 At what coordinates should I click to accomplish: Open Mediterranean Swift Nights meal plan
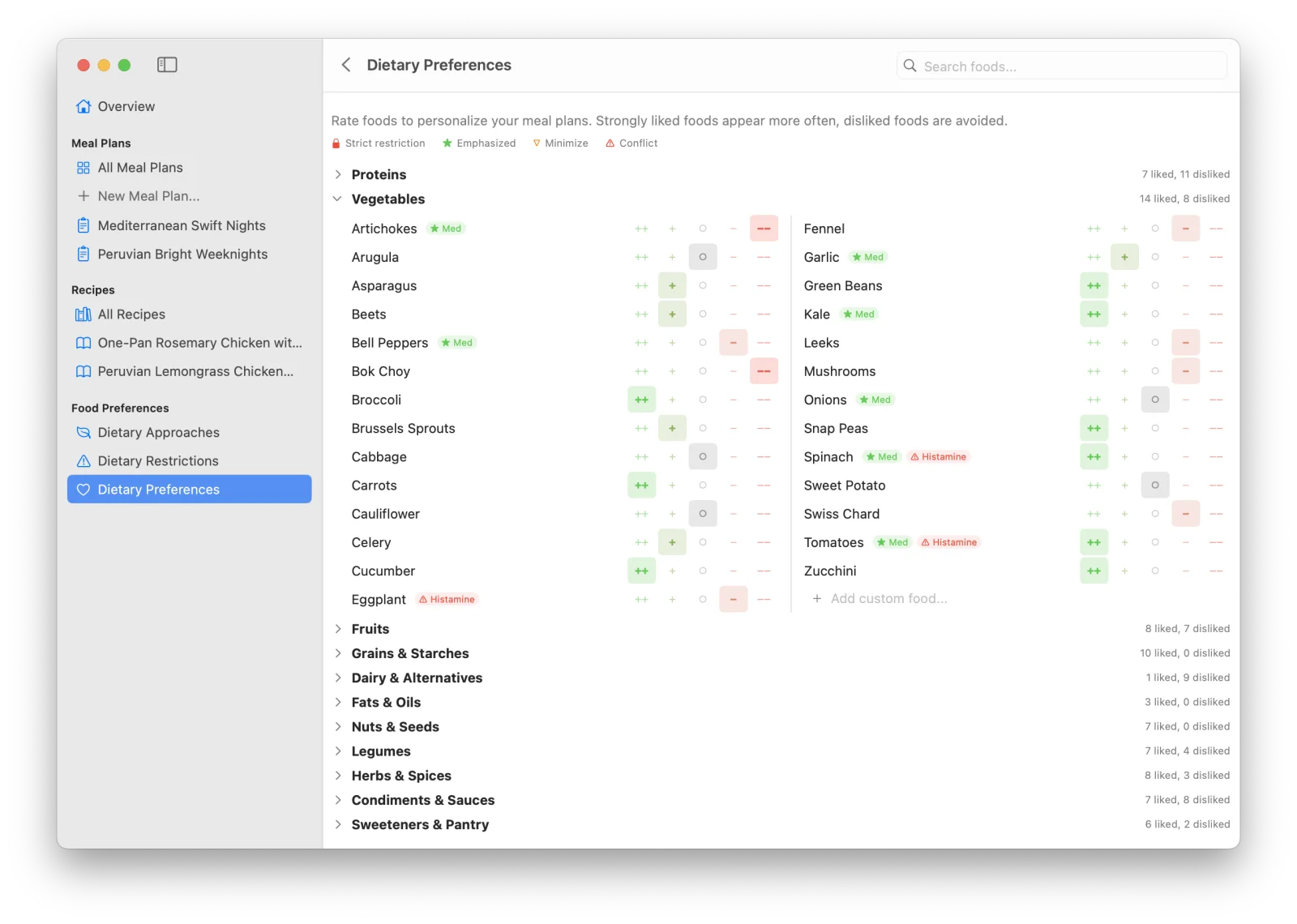pyautogui.click(x=190, y=225)
